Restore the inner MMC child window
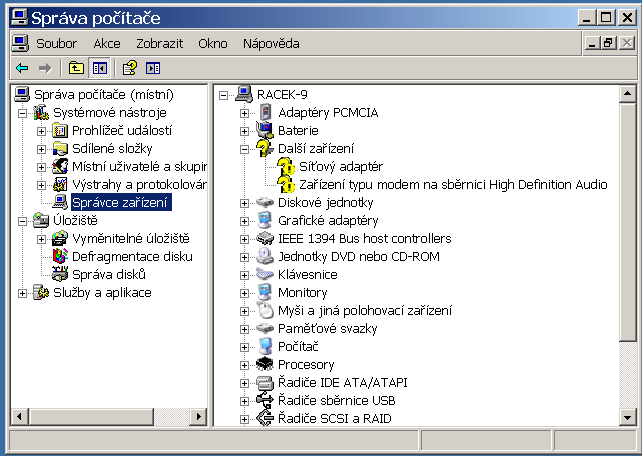The image size is (642, 456). 608,43
